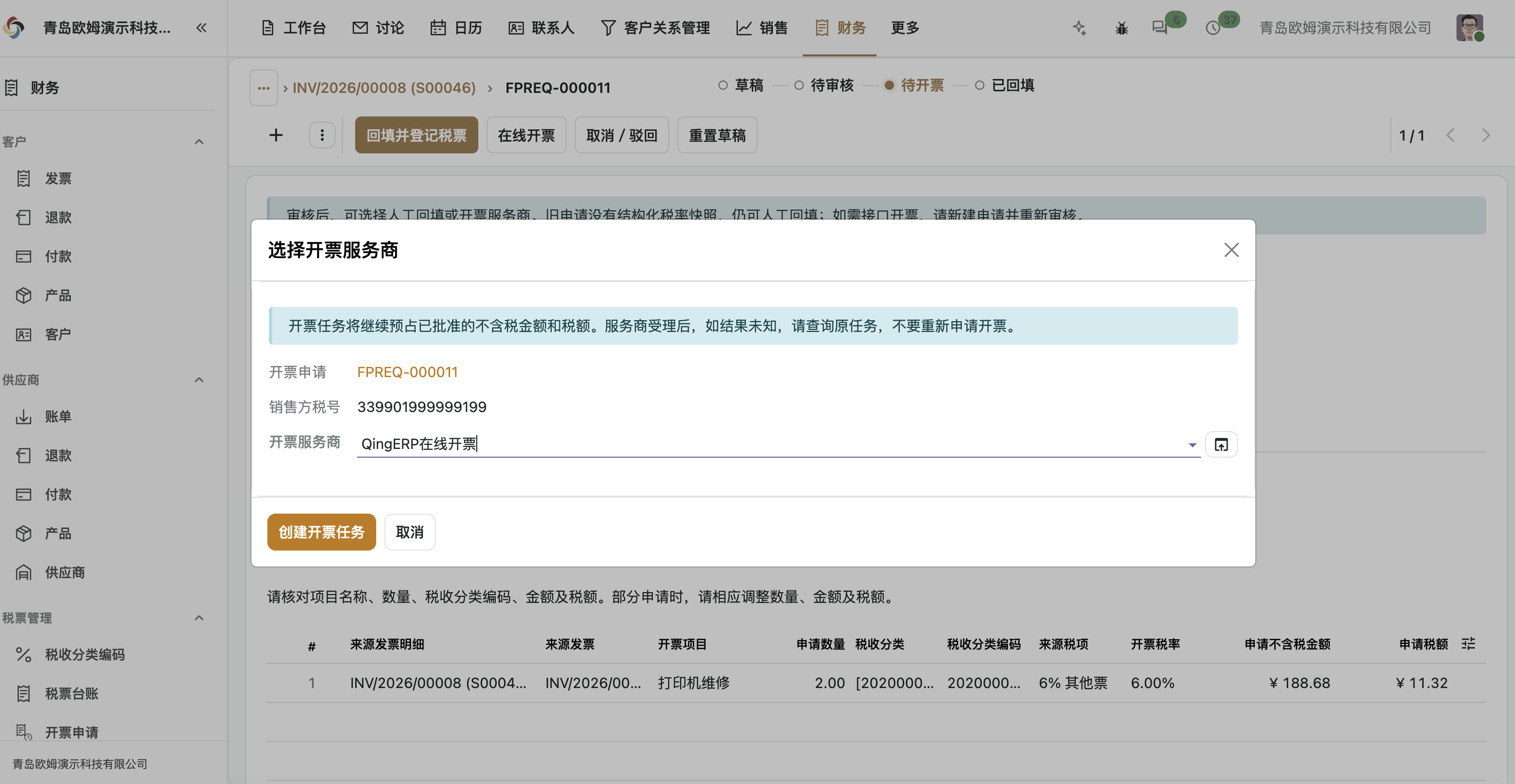Click 在线开票 button

tap(526, 135)
